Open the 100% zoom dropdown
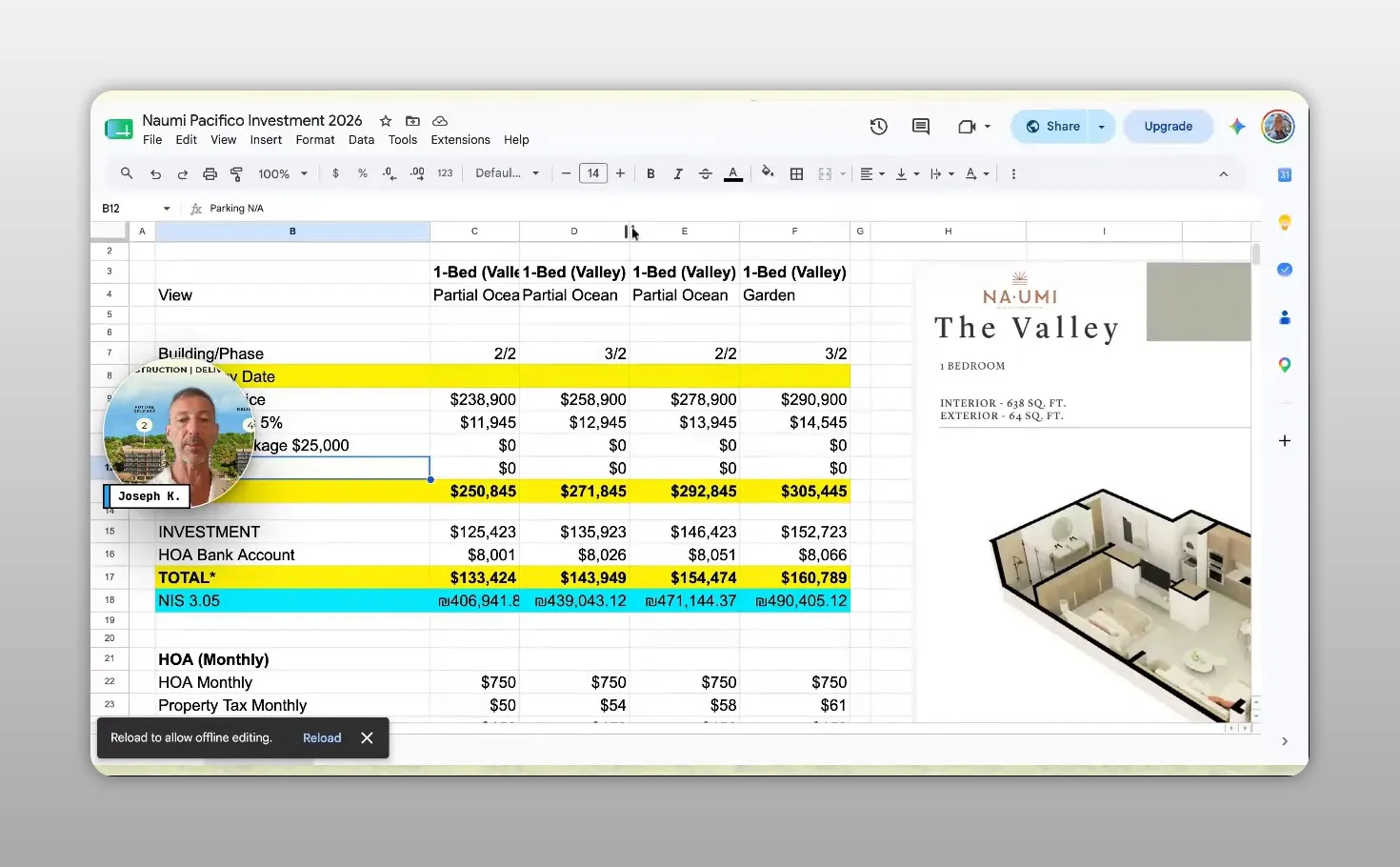Viewport: 1400px width, 867px height. pyautogui.click(x=283, y=174)
